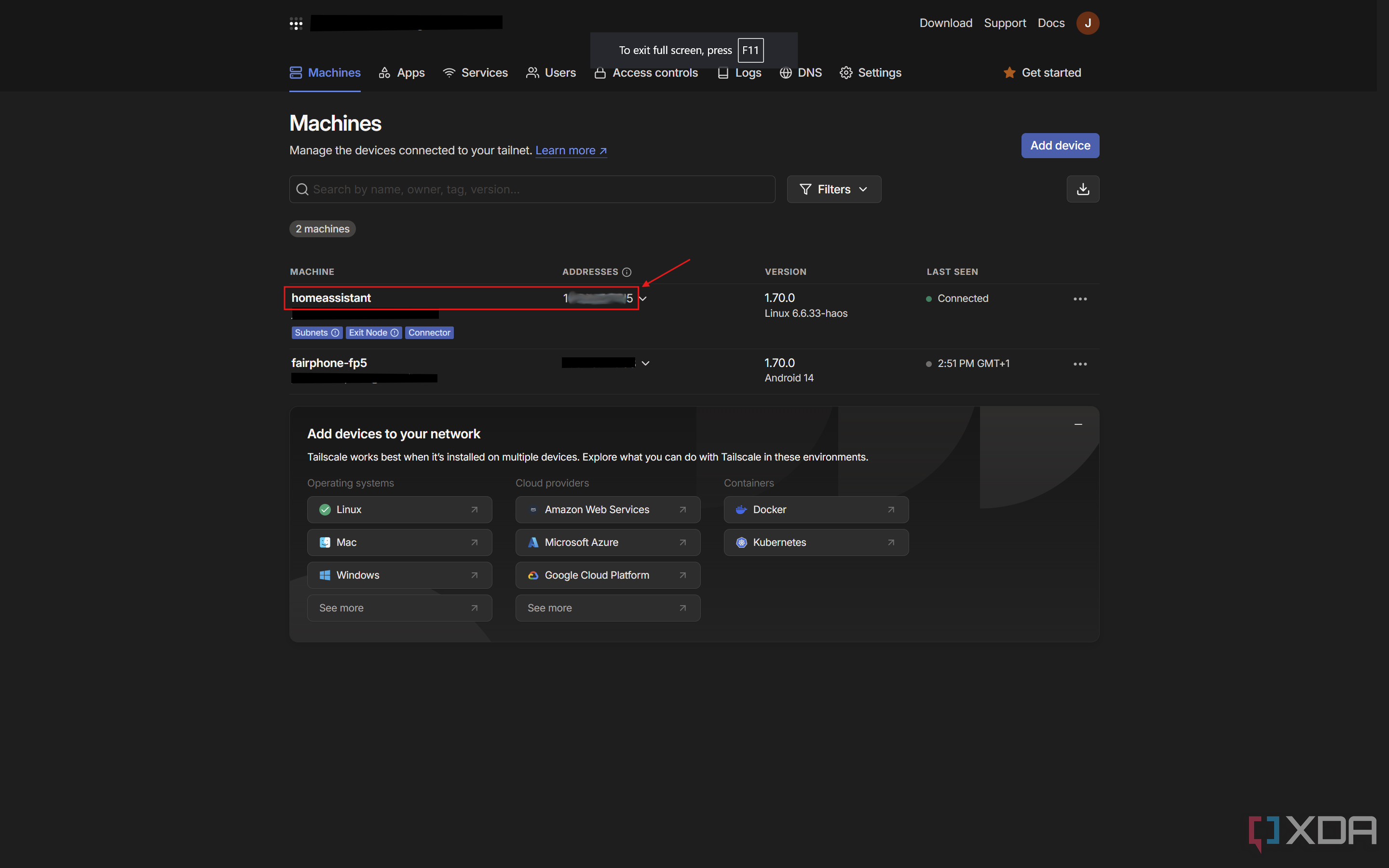Screen dimensions: 1389x868
Task: Click the Subnets tag on homeassistant
Action: click(314, 332)
